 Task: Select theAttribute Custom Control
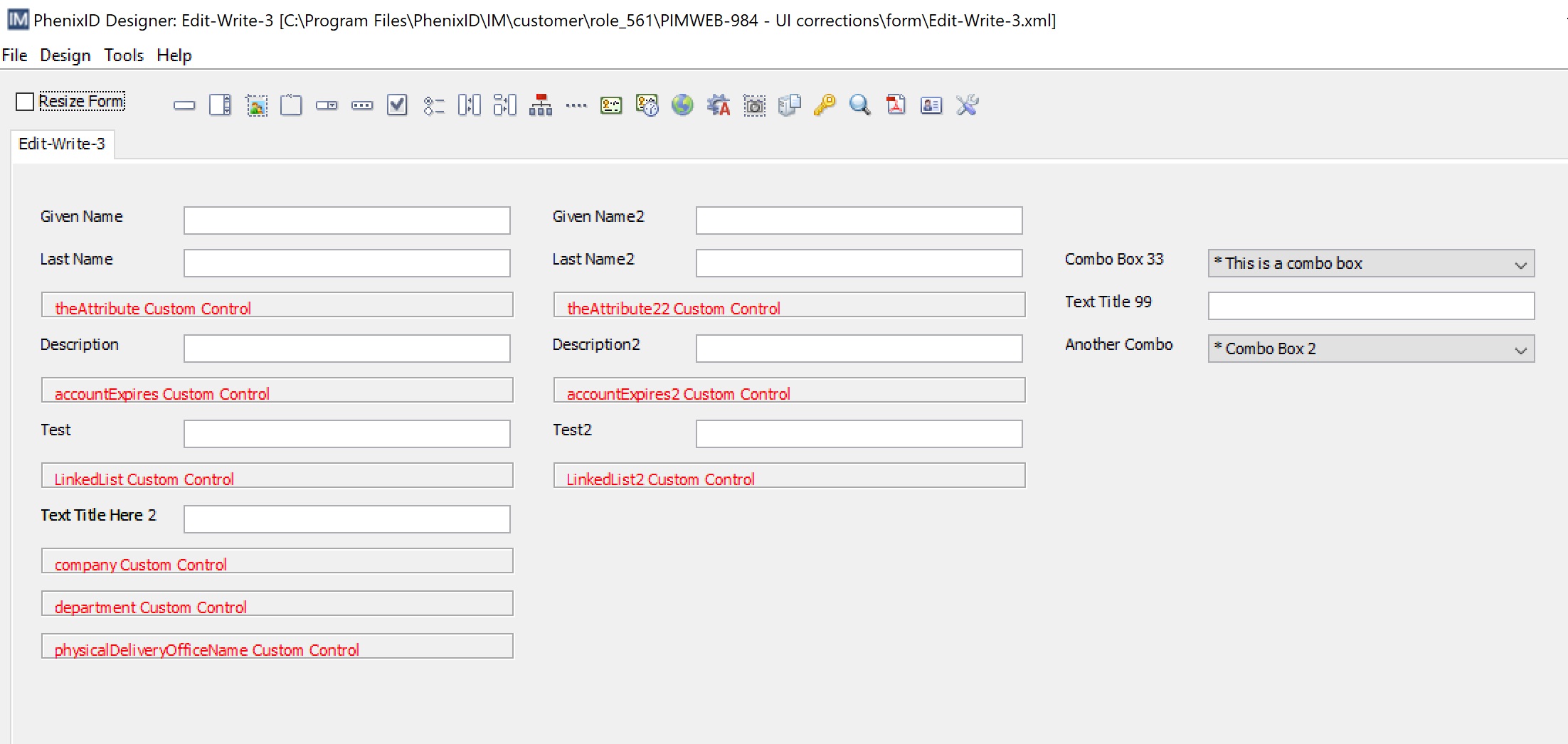click(277, 305)
